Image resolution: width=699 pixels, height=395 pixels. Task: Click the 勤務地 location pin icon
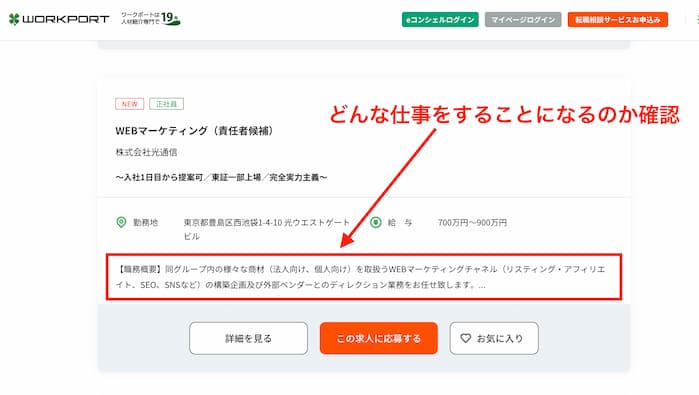click(x=121, y=222)
